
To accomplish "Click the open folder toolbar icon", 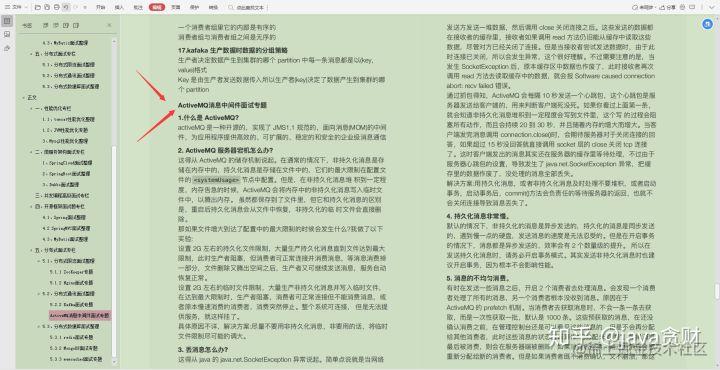I will [x=37, y=7].
